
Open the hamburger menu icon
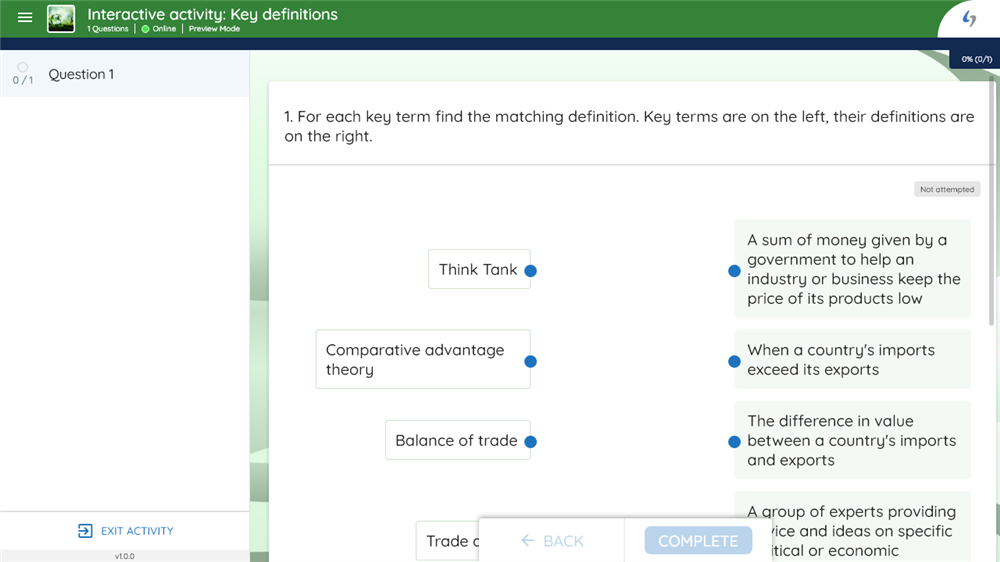coord(25,18)
